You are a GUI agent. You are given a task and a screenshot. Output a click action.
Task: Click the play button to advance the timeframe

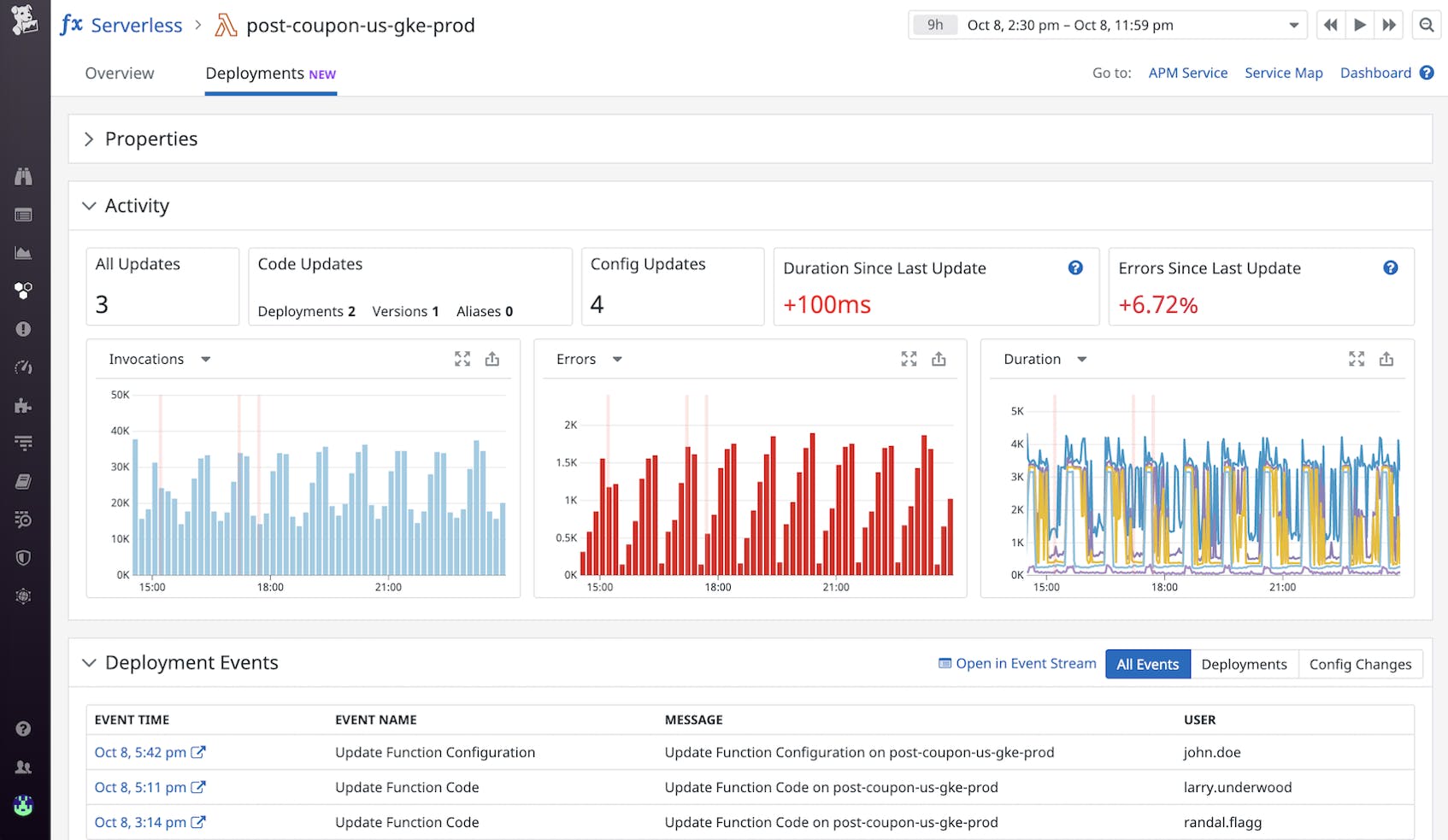1360,25
